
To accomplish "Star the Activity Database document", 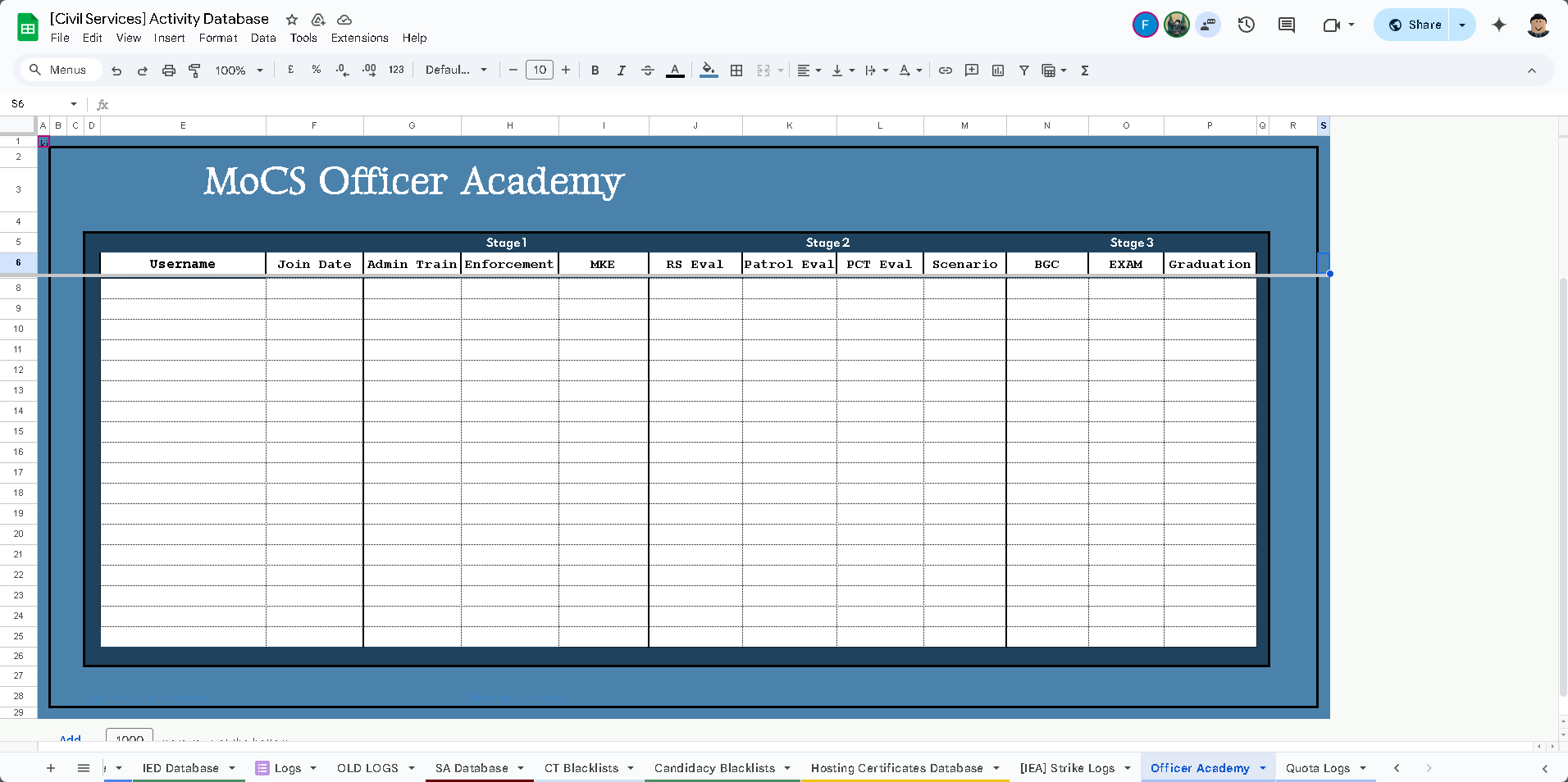I will (x=292, y=19).
